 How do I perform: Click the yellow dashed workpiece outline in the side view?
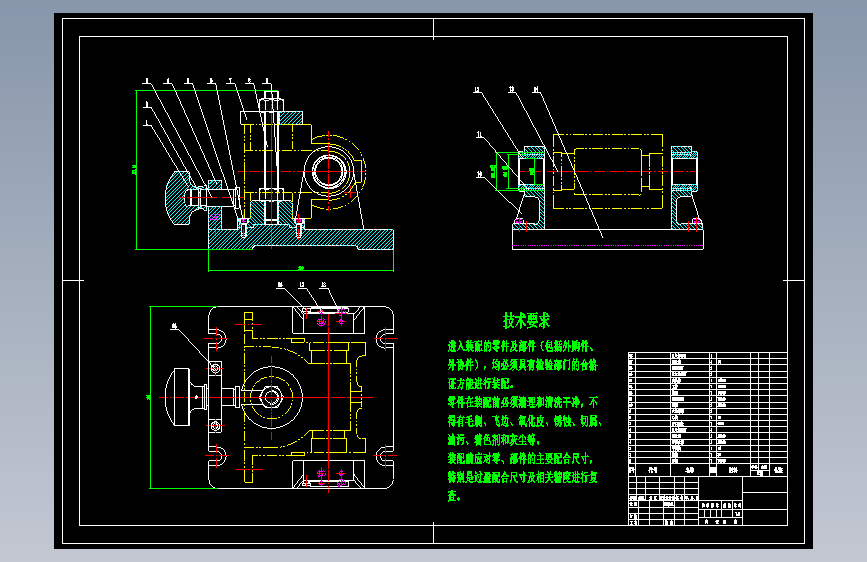click(x=608, y=171)
